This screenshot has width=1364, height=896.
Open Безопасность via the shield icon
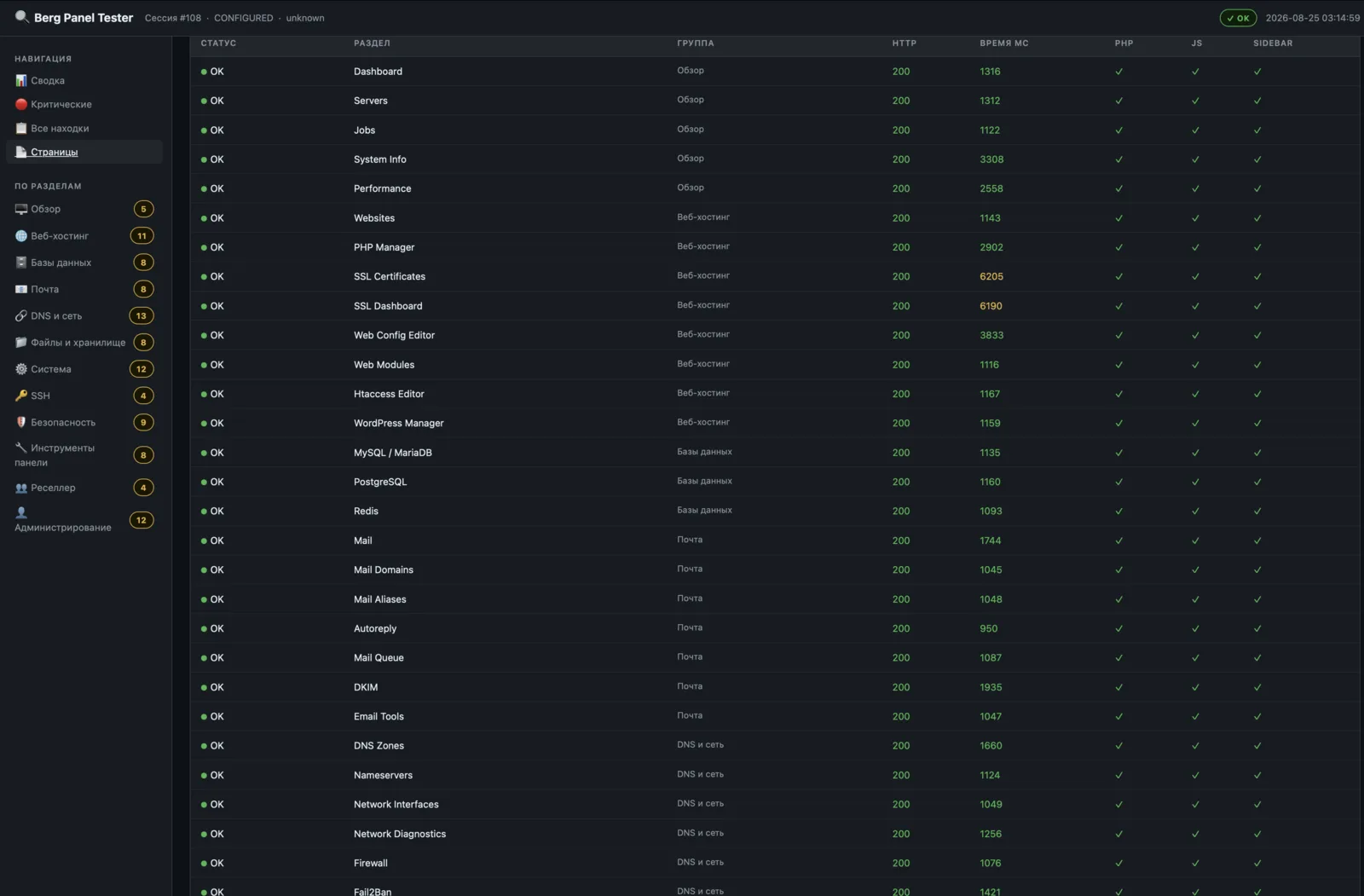click(x=21, y=422)
